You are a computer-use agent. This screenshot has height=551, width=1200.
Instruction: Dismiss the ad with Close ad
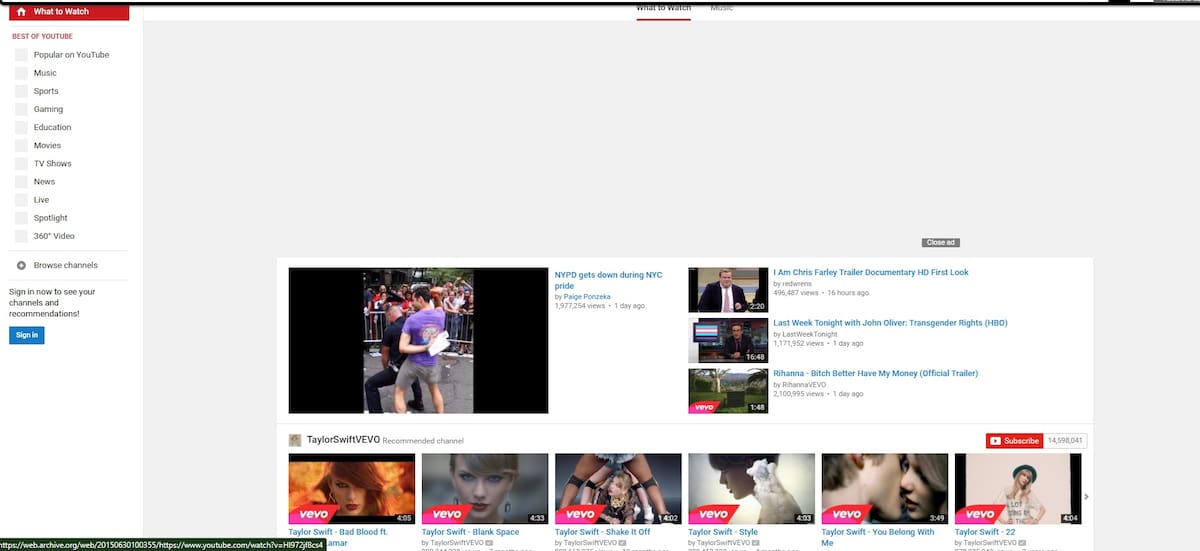pos(941,243)
